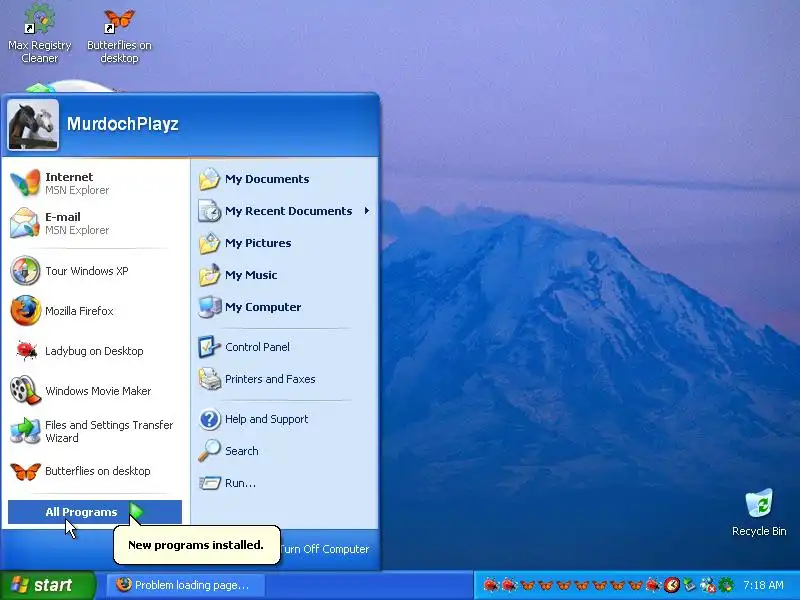Image resolution: width=800 pixels, height=600 pixels.
Task: Click Safely Remove Hardware tray icon
Action: click(x=689, y=585)
